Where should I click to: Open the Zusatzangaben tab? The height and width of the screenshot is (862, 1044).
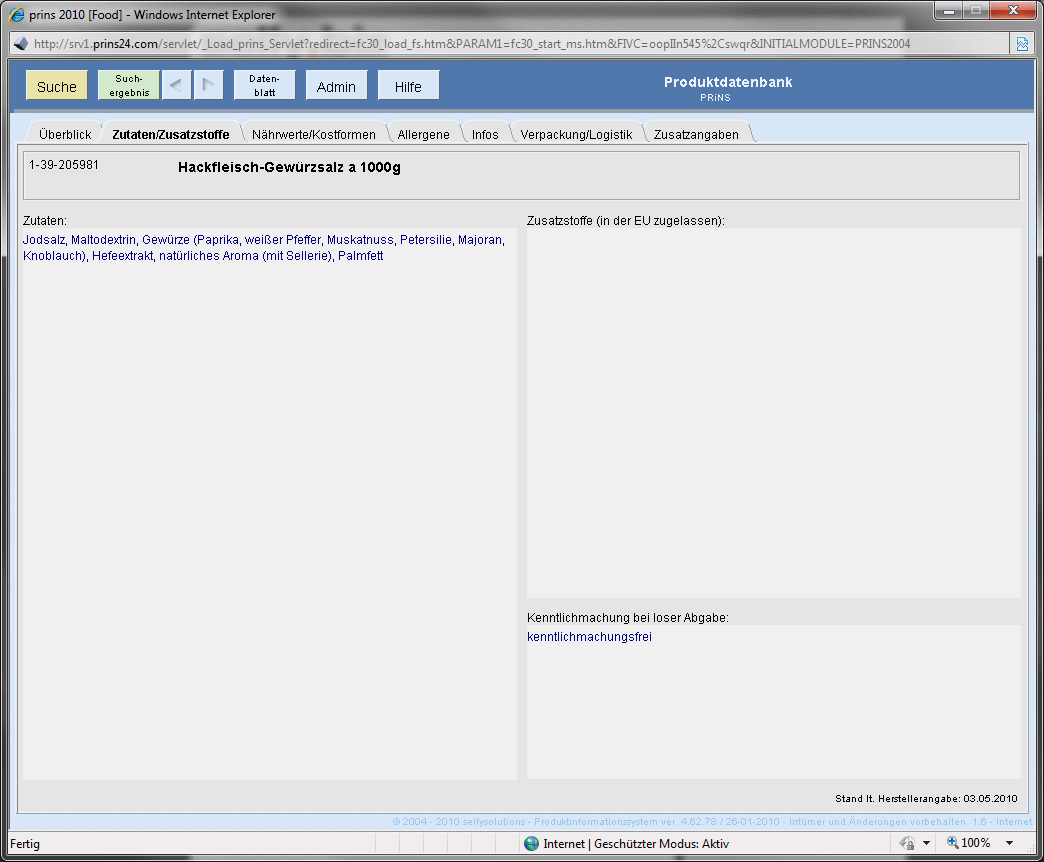point(696,134)
